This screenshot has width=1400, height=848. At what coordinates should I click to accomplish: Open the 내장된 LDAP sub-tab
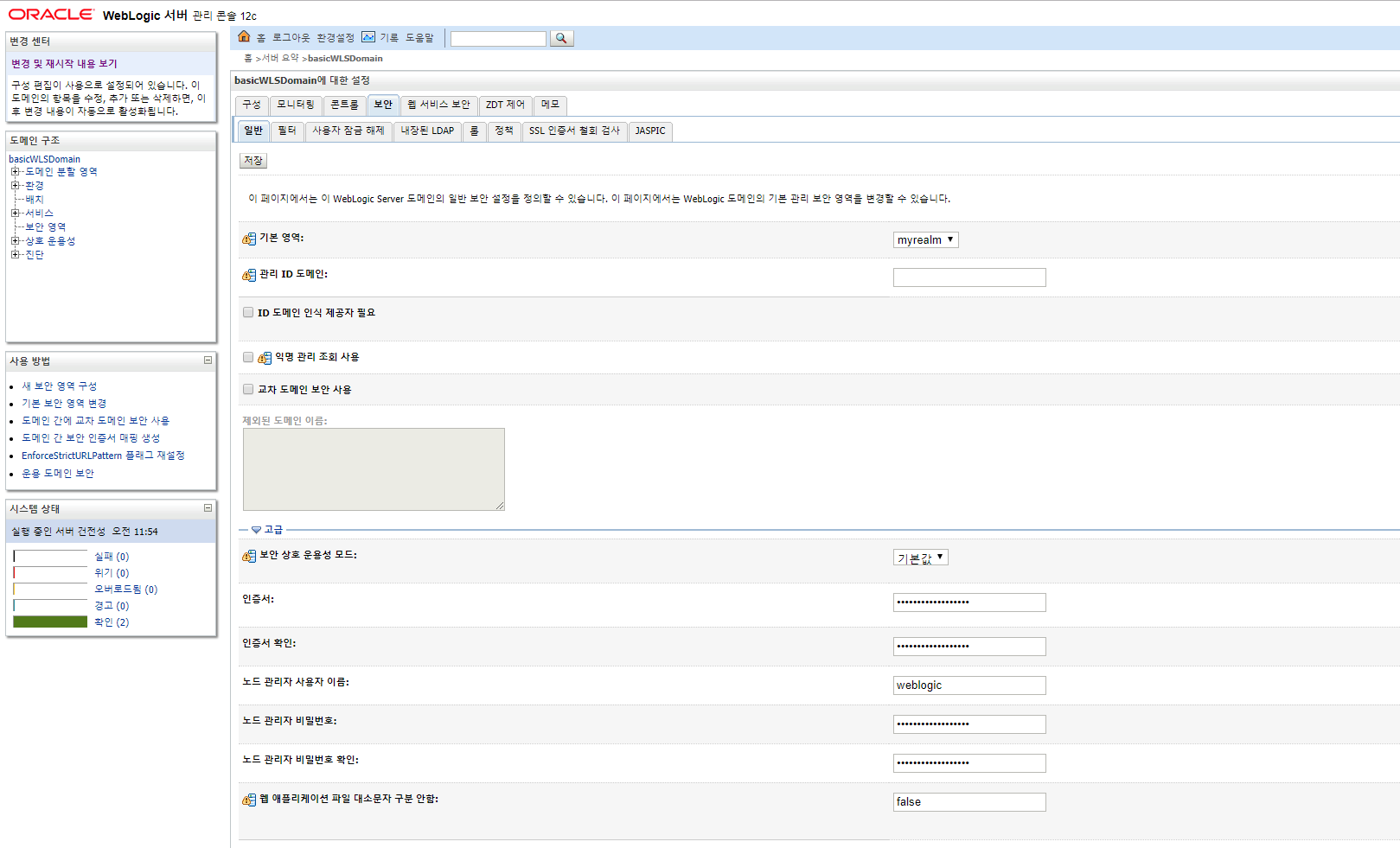tap(427, 131)
